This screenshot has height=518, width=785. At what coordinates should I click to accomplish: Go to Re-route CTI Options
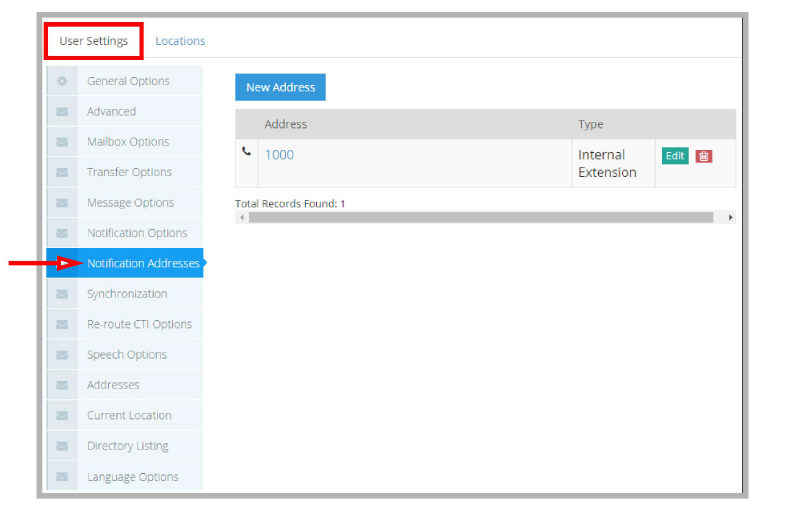coord(125,325)
